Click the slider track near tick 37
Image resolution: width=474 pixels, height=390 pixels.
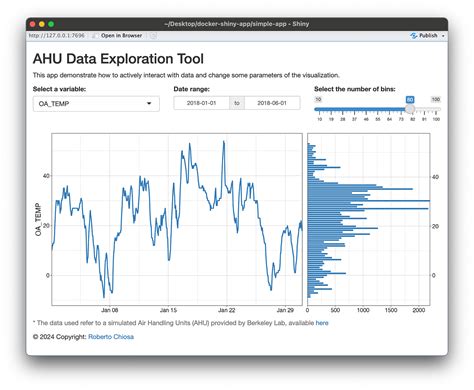tap(354, 109)
